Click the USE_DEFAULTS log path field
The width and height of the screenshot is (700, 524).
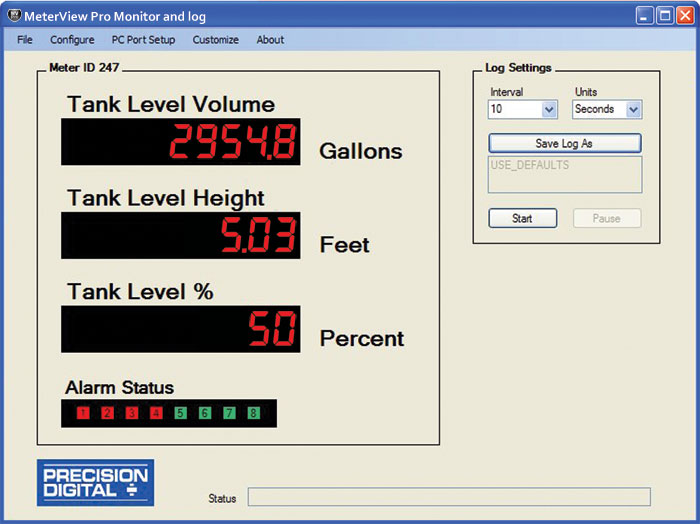point(565,175)
